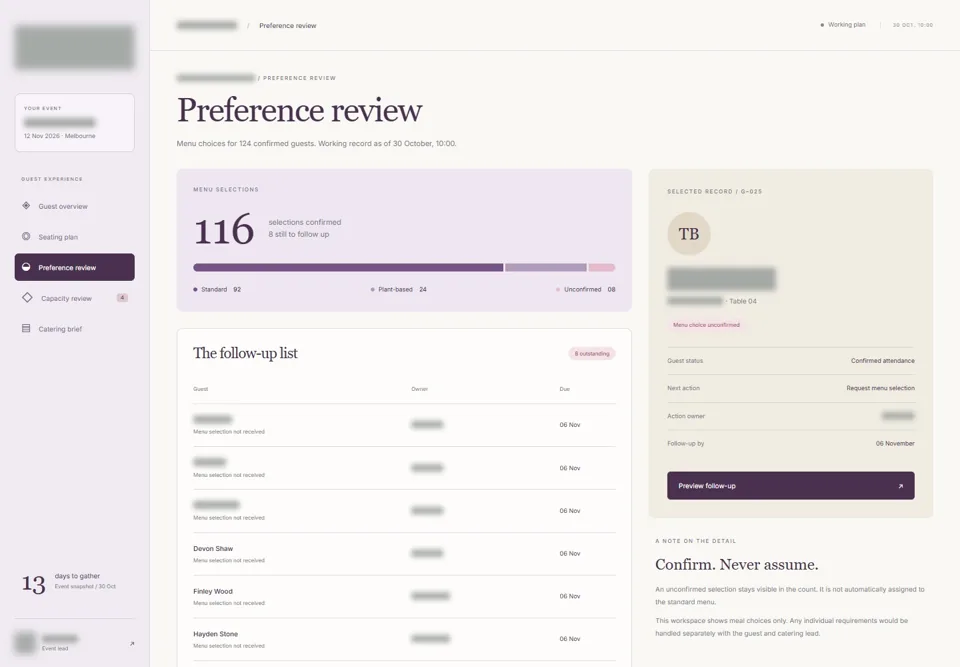Click arrow icon beside Event lead profile
Screen dimensions: 960x667
(x=132, y=644)
